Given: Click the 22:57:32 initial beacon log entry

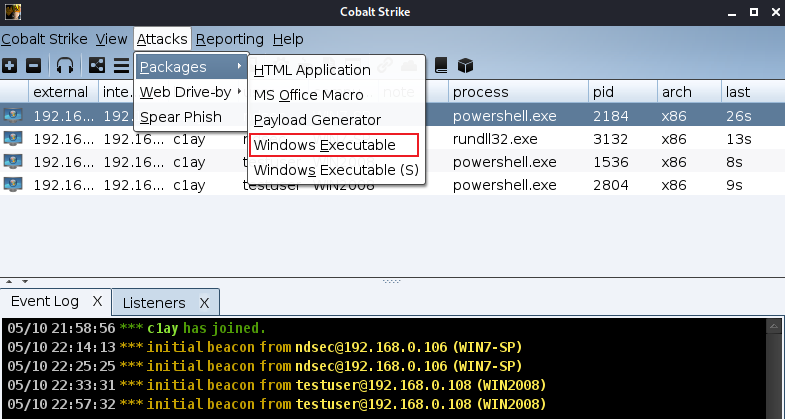Looking at the screenshot, I should click(277, 403).
